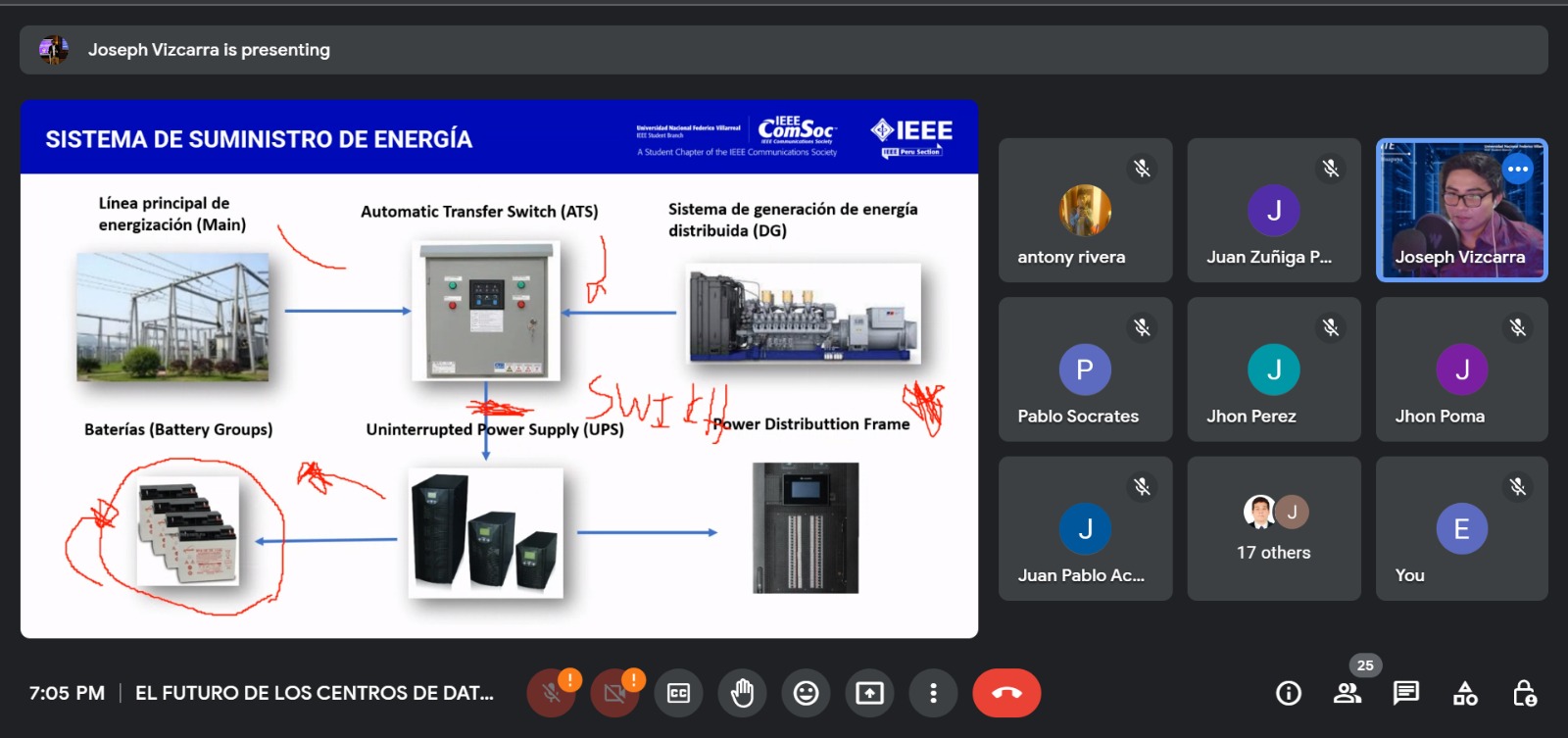1568x738 pixels.
Task: Click the meeting title in bottom bar
Action: pyautogui.click(x=315, y=693)
